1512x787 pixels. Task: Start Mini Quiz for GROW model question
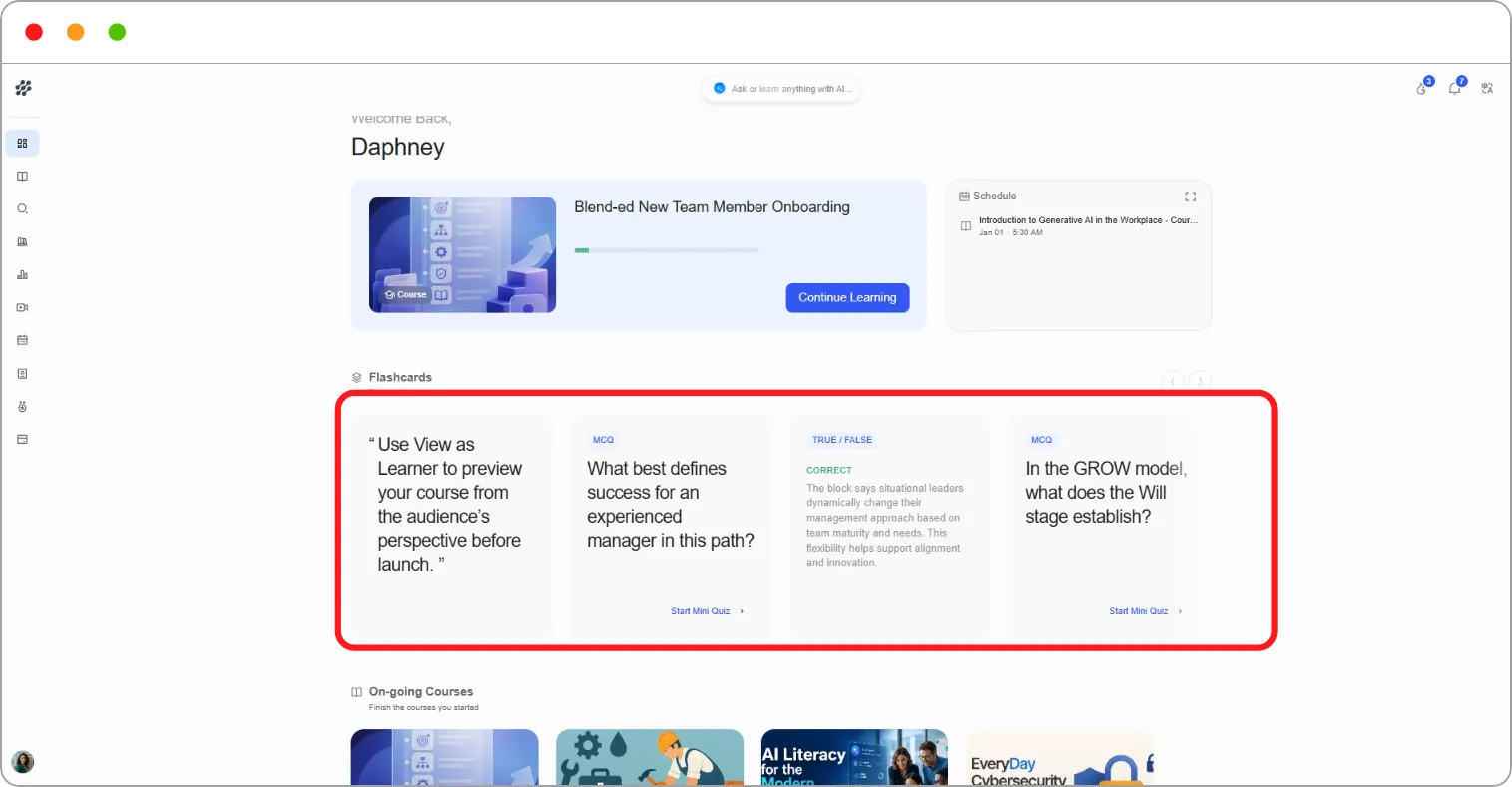coord(1146,611)
